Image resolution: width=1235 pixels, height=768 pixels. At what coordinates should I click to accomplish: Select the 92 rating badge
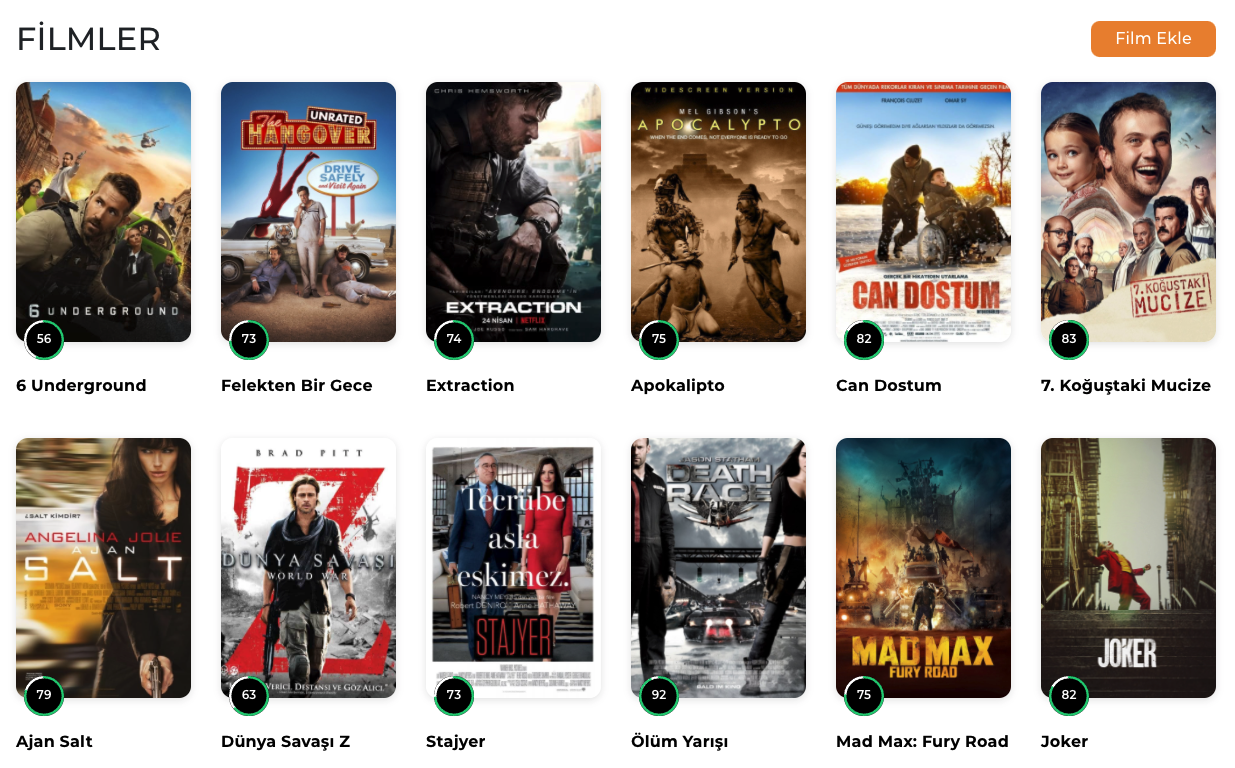[659, 695]
